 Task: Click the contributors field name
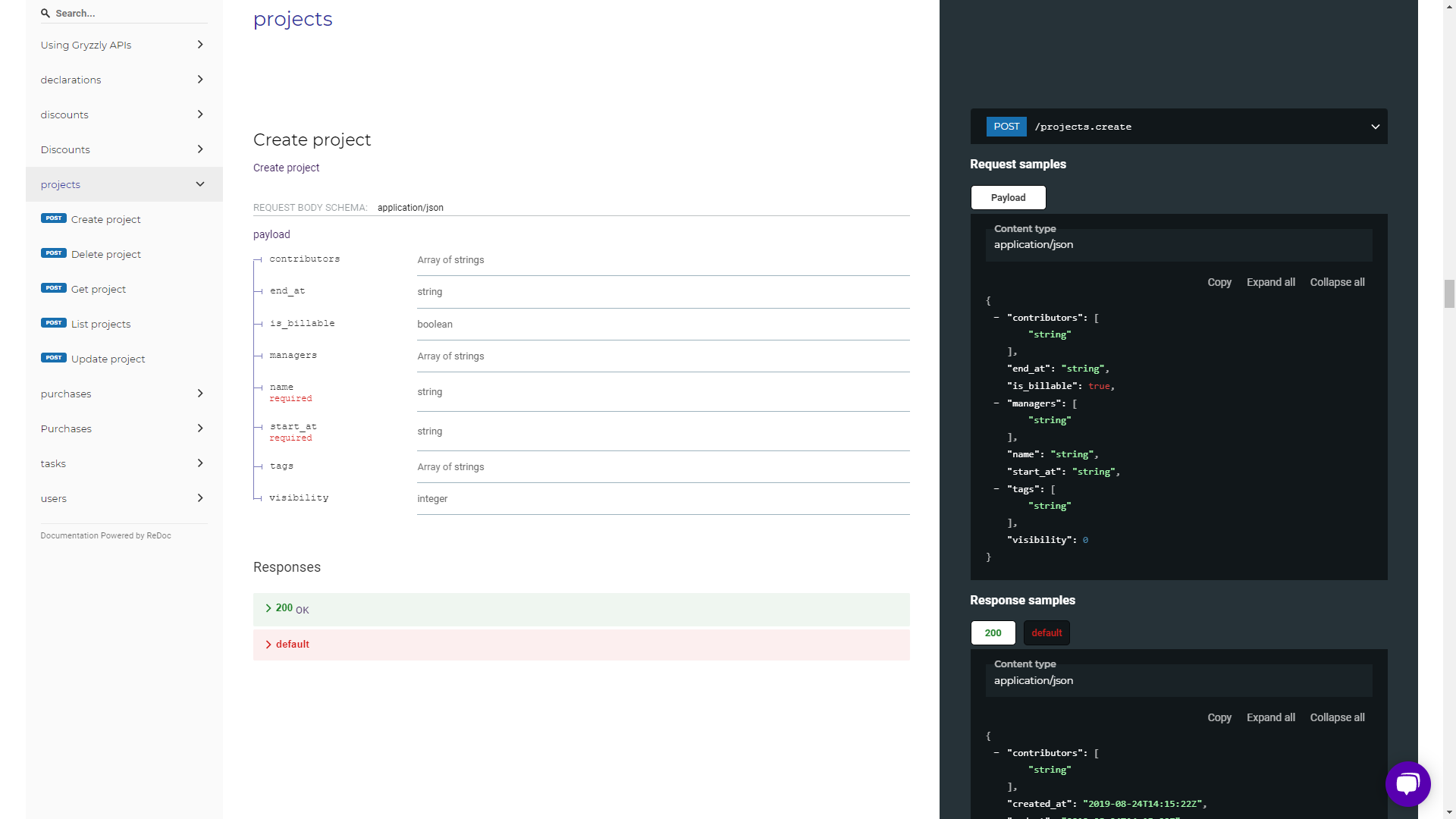click(305, 259)
